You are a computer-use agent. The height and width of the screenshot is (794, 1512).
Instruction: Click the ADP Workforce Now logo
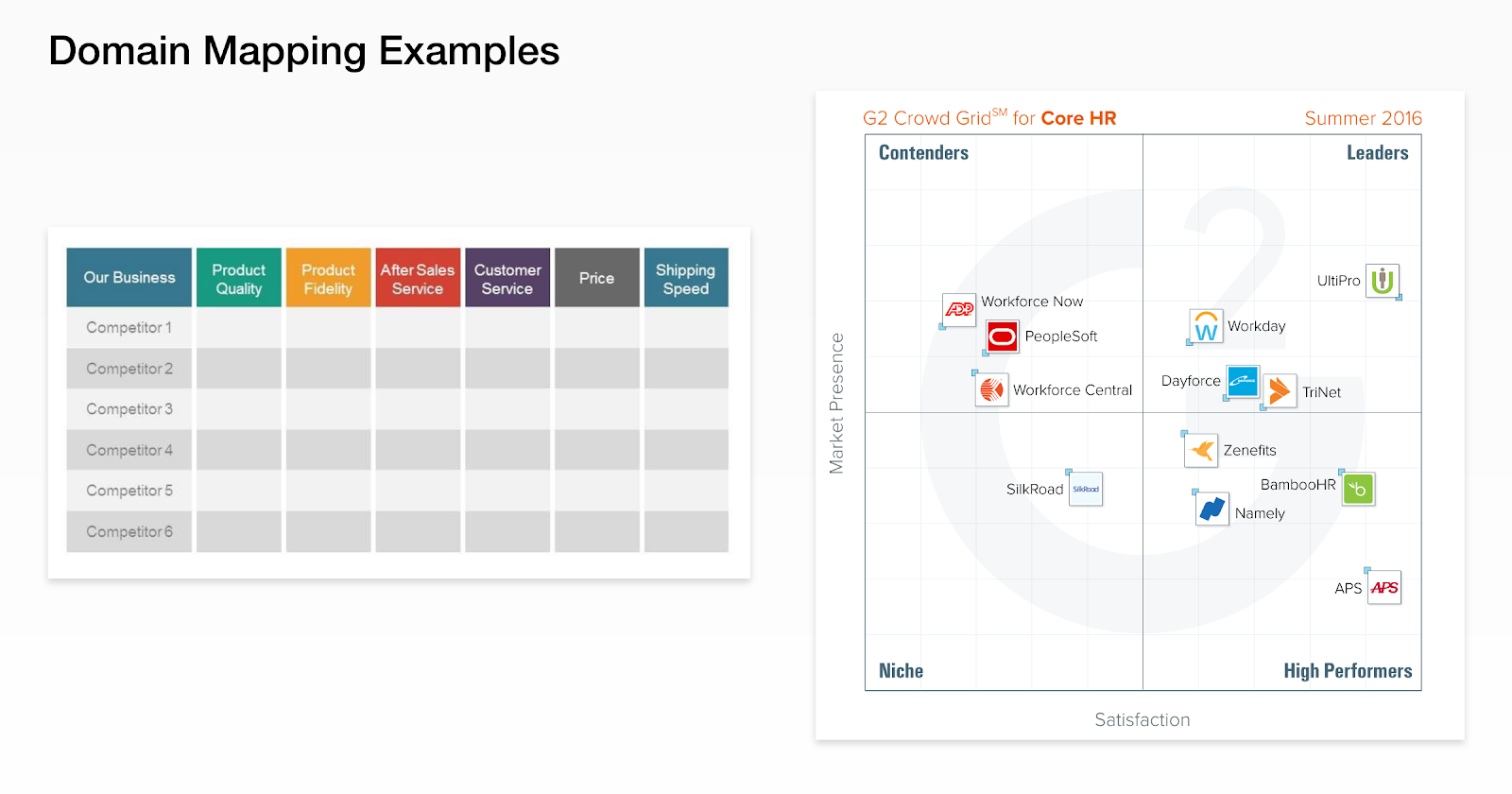click(x=959, y=309)
